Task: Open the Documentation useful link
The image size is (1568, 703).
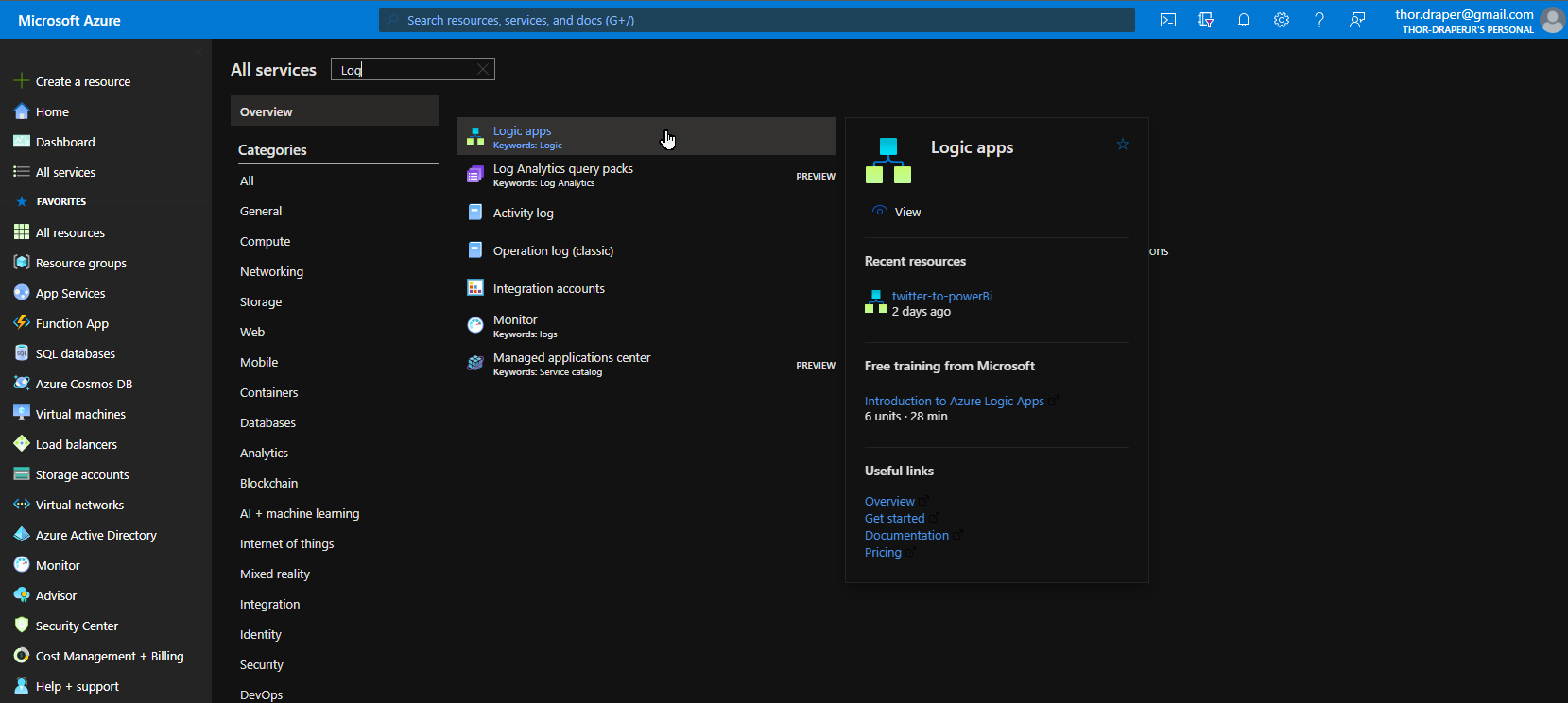Action: click(906, 535)
